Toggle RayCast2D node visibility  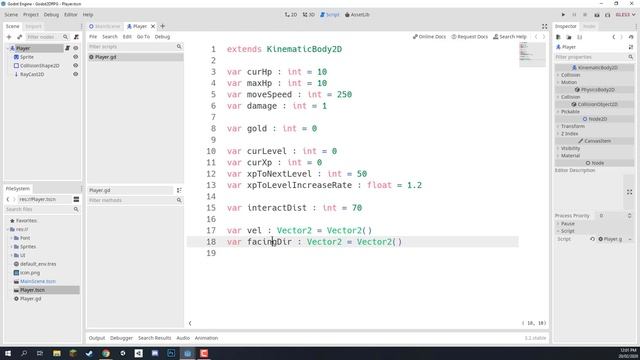[76, 74]
